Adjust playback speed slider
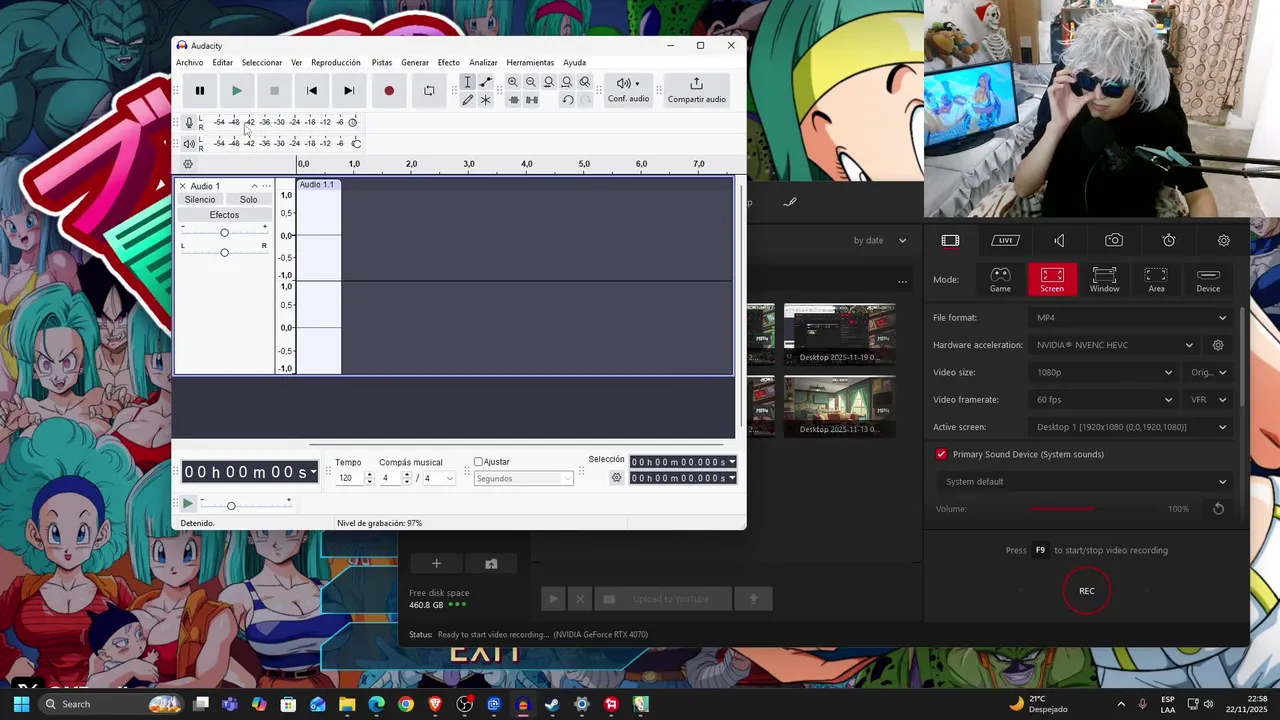The height and width of the screenshot is (720, 1280). [246, 505]
